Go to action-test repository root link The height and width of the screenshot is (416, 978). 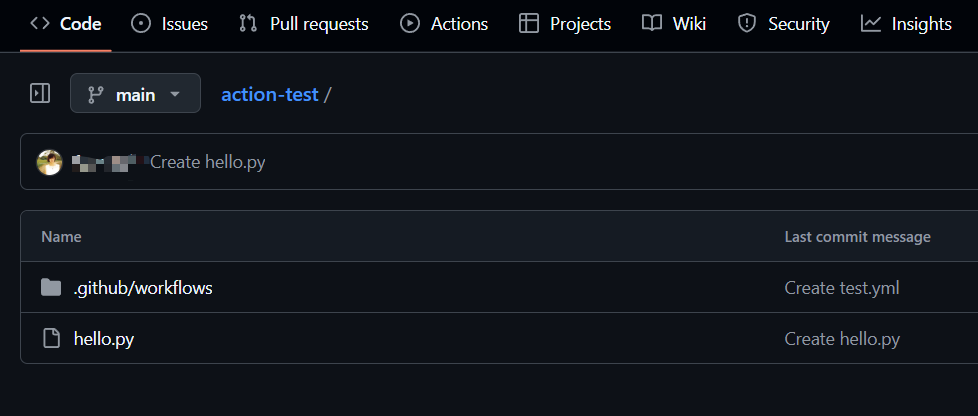click(269, 94)
